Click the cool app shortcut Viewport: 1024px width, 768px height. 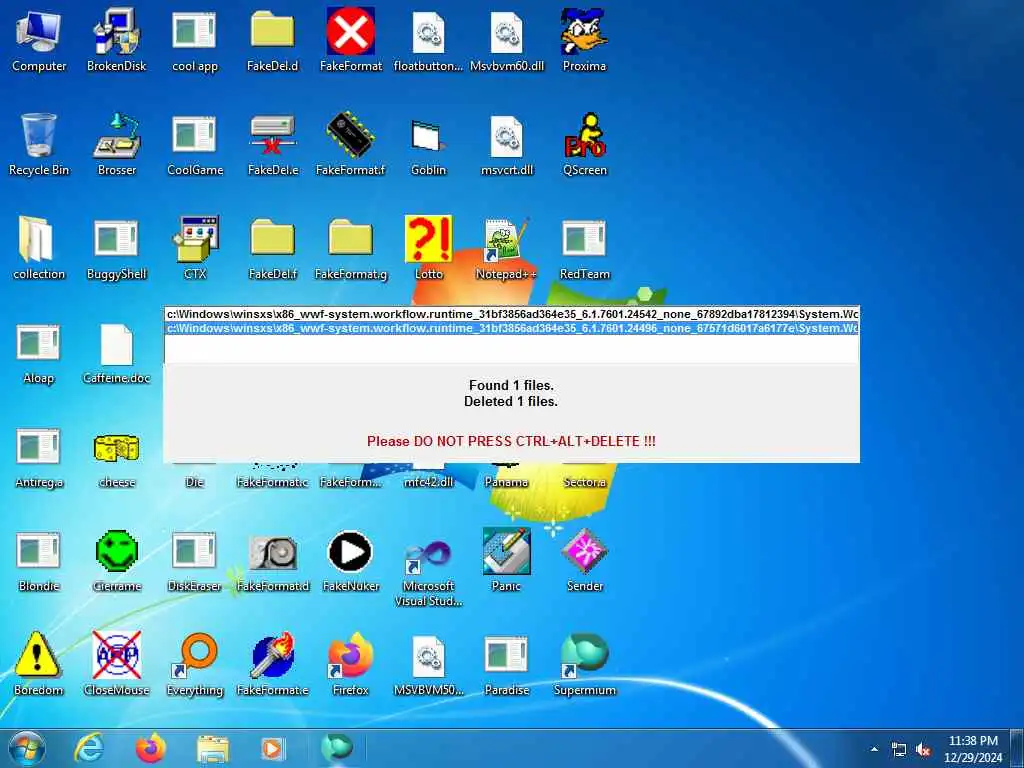point(195,40)
